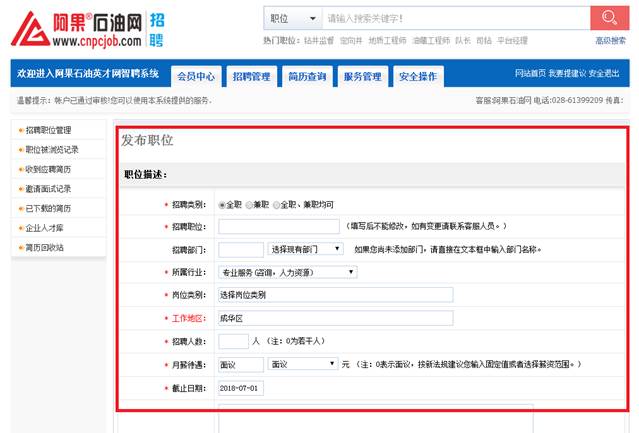
Task: Open 收到应聘简历 in the sidebar
Action: point(48,169)
